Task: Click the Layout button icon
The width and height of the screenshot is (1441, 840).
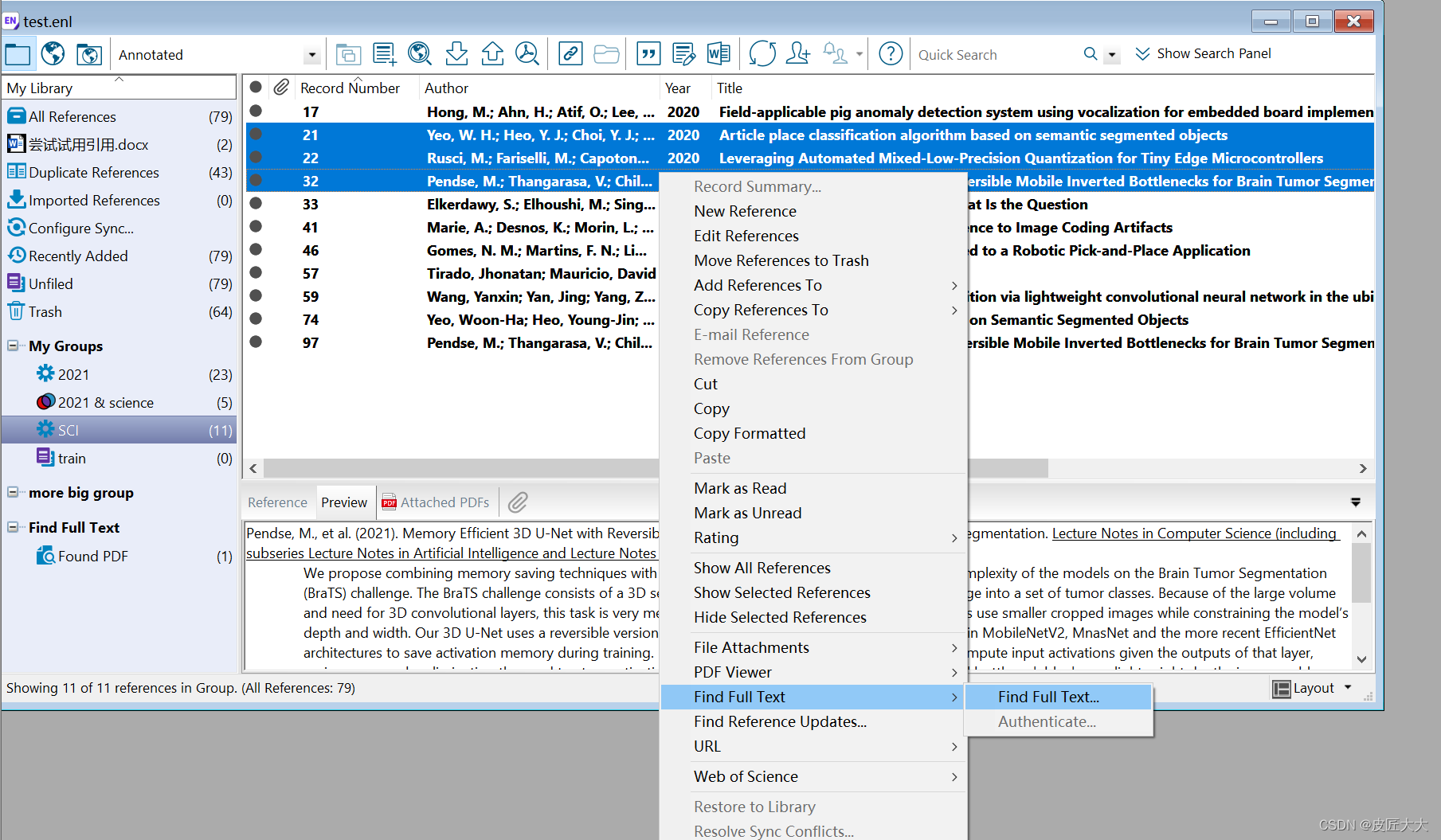Action: point(1282,689)
